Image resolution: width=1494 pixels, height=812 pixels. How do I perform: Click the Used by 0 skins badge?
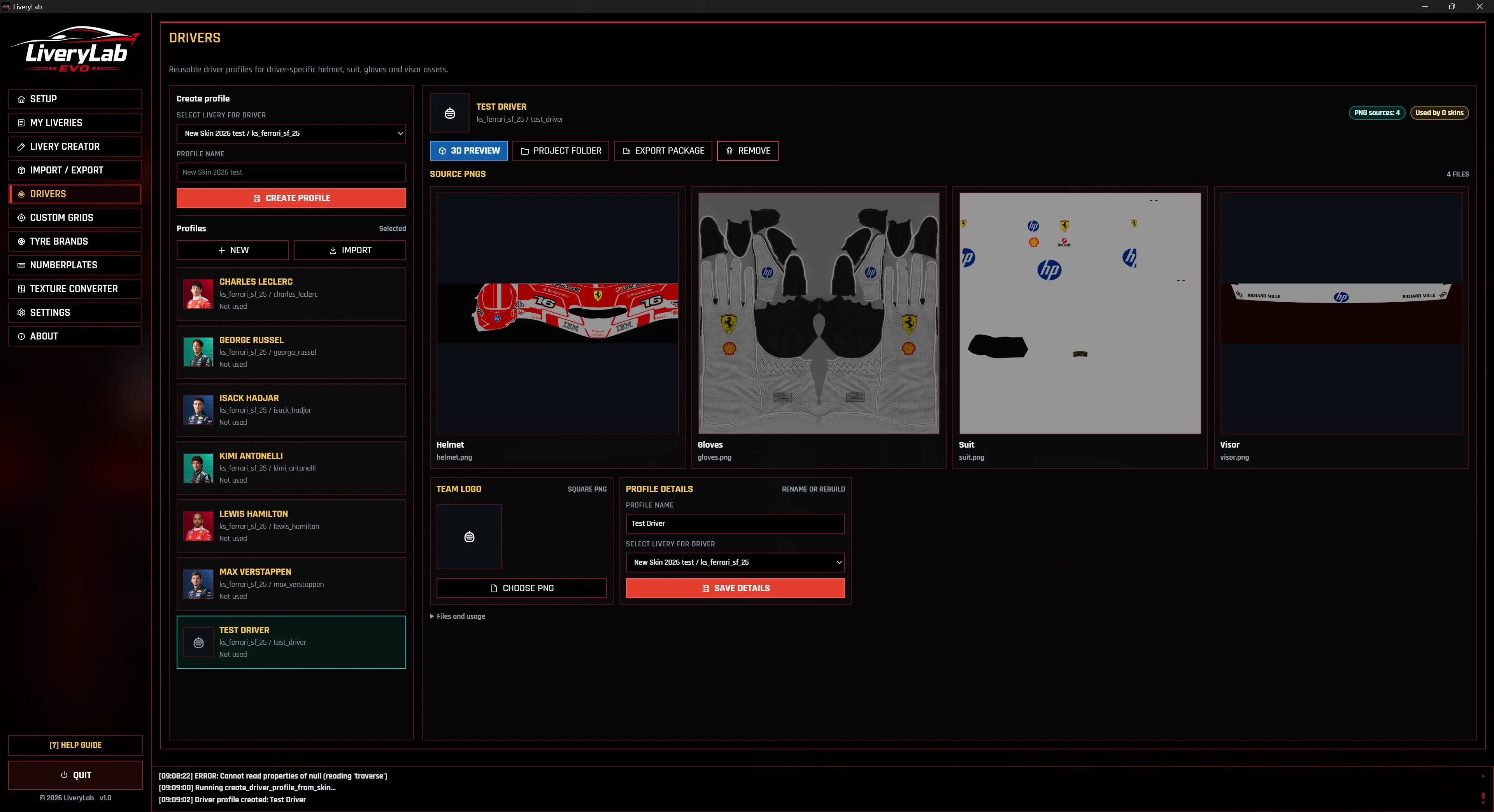pos(1439,113)
